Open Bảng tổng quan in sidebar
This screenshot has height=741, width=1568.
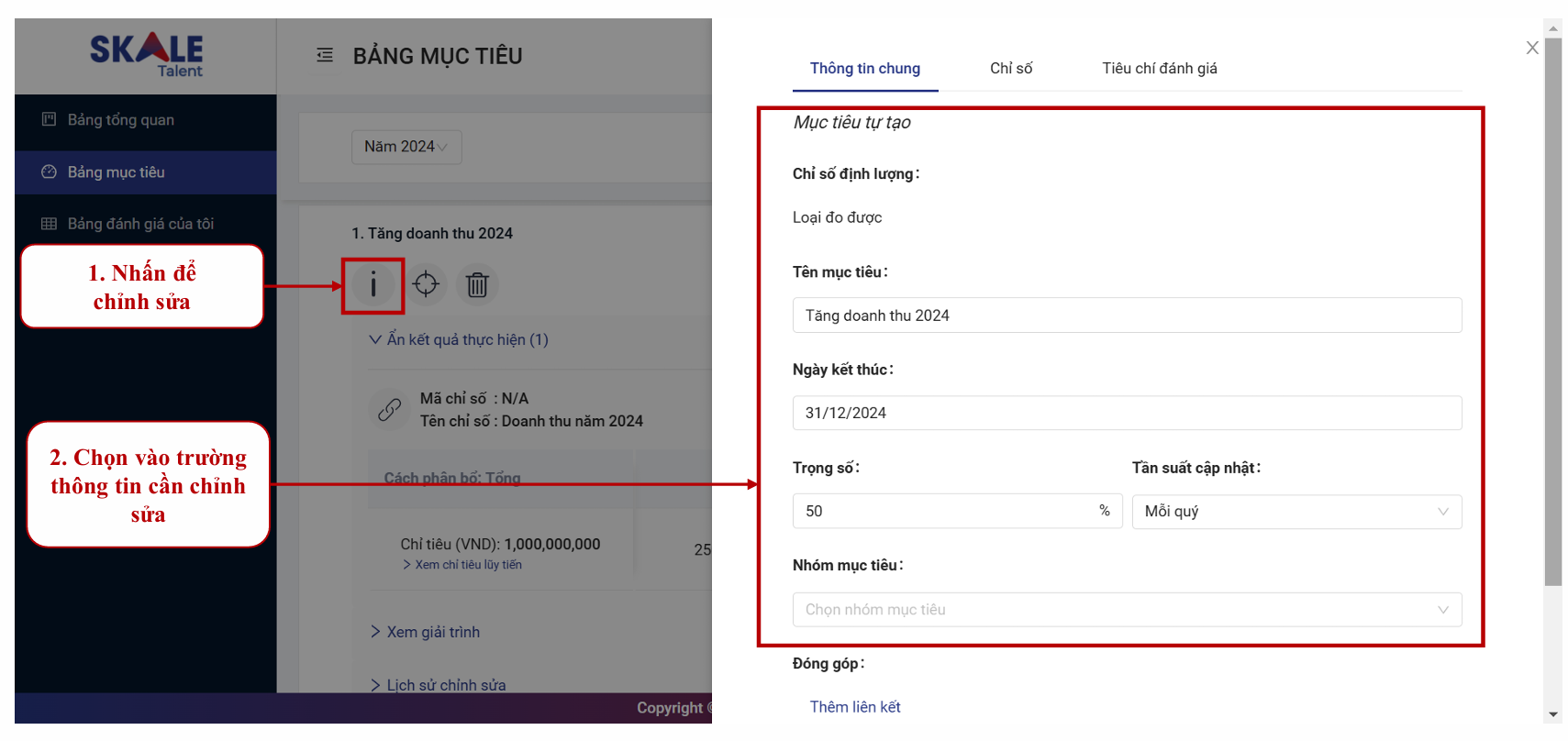click(x=120, y=120)
